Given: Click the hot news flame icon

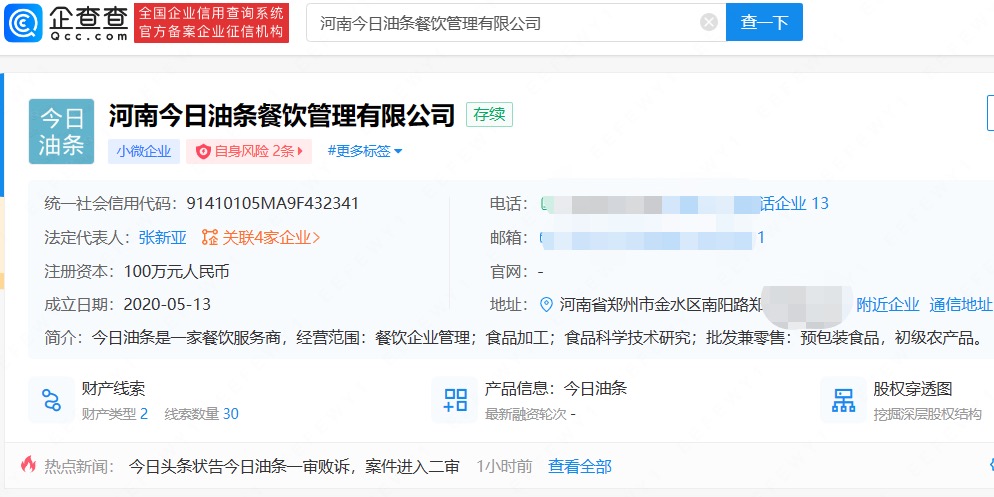Looking at the screenshot, I should pyautogui.click(x=28, y=465).
